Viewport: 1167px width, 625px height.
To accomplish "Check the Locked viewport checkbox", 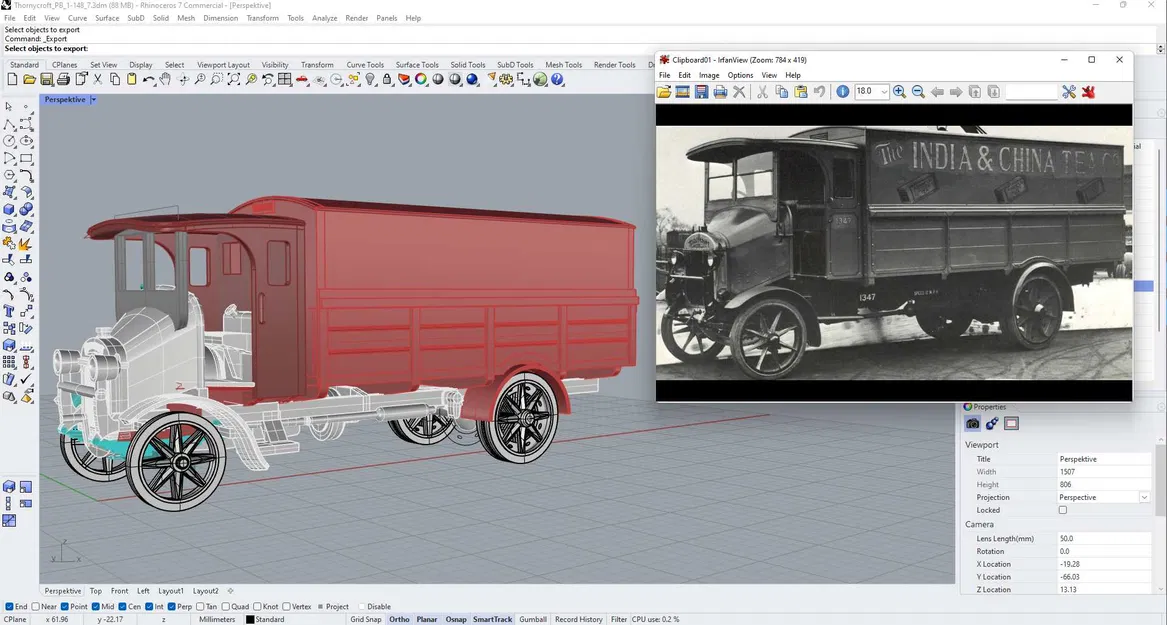I will (x=1063, y=510).
